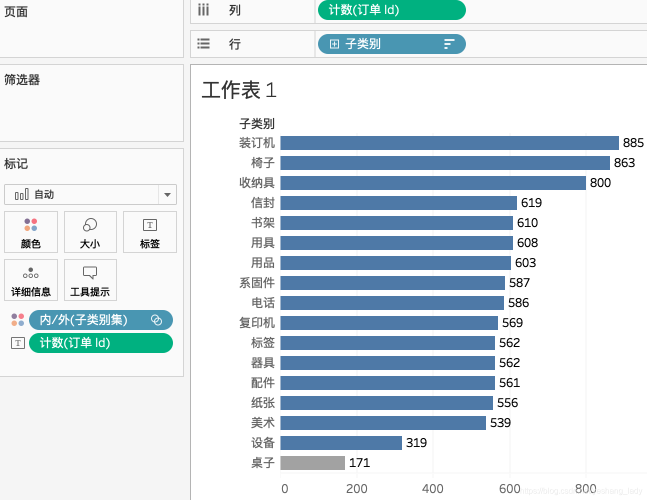Select the 计数(订单 Id) pill on Columns shelf

pos(392,10)
